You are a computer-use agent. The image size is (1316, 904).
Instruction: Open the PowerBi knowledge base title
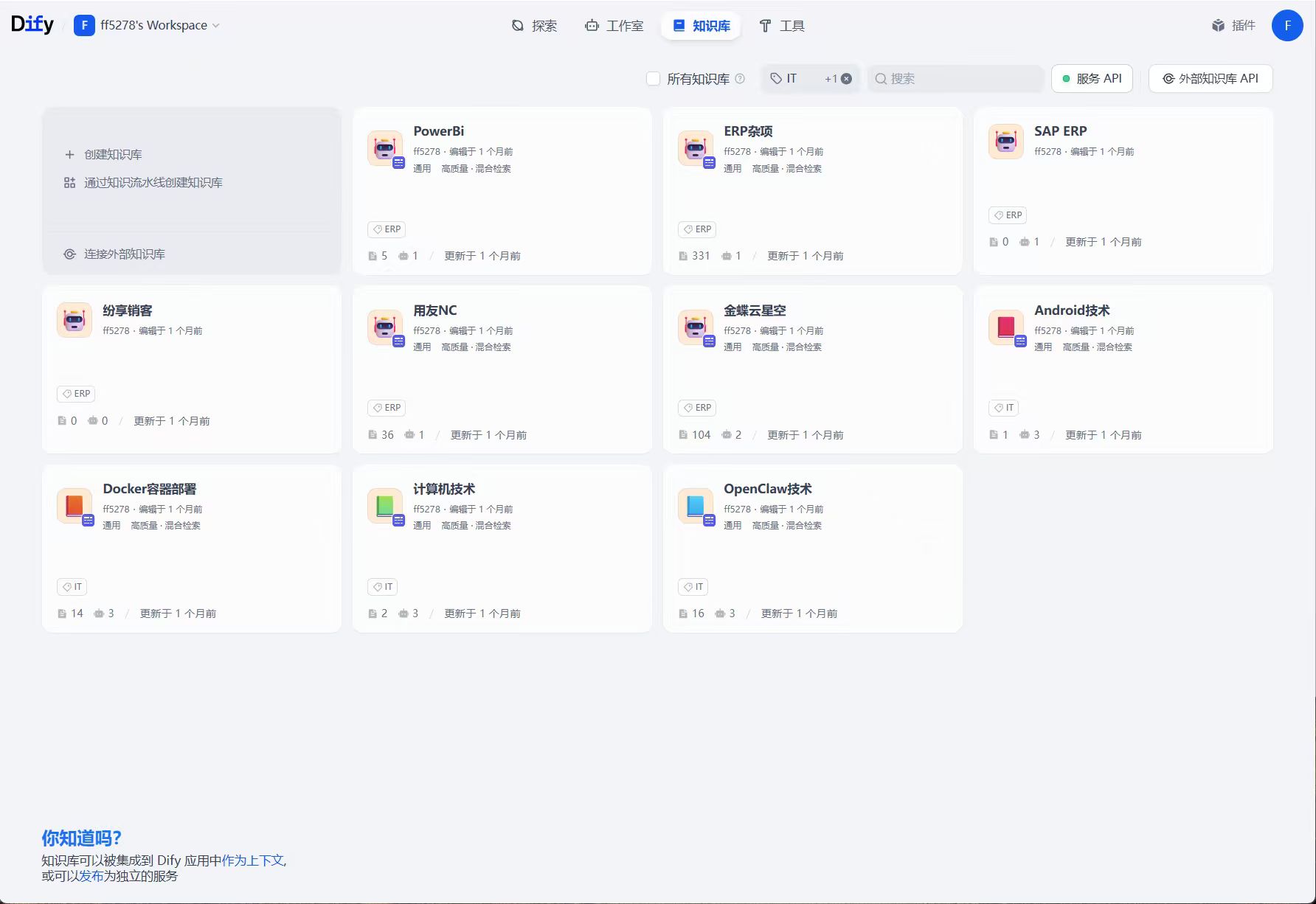[438, 131]
